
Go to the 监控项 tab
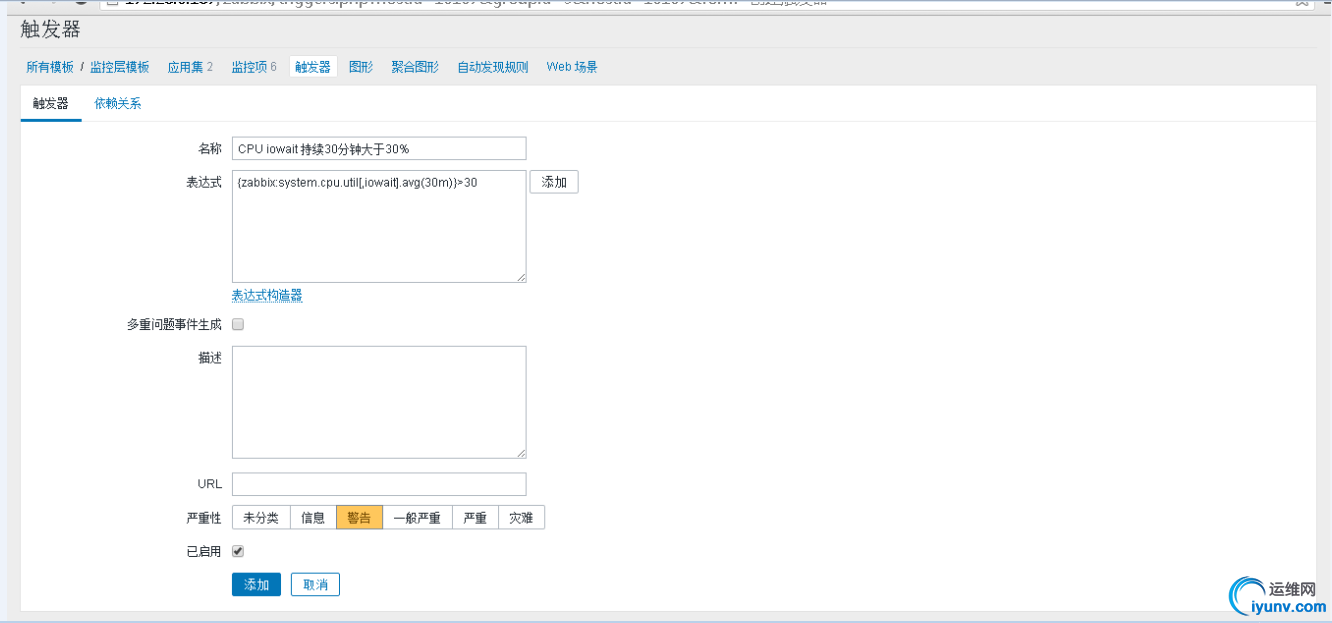click(249, 67)
